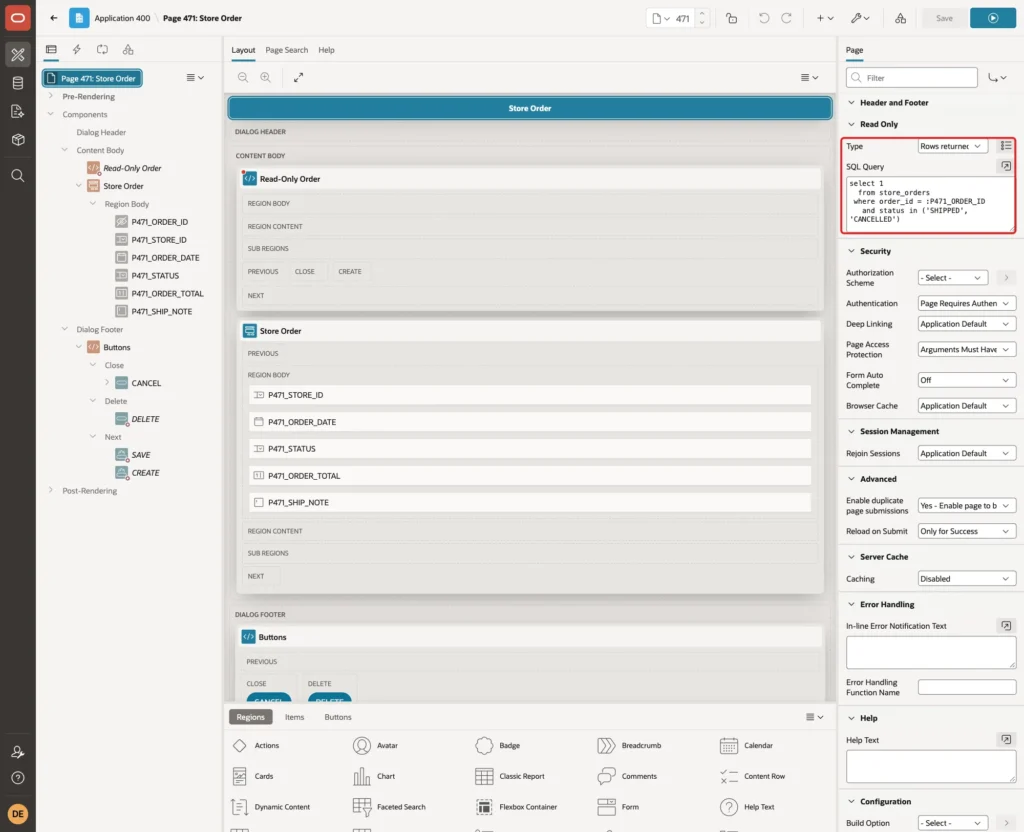Screen dimensions: 1024x832
Task: Expand the layout editor to full screen
Action: (x=298, y=77)
